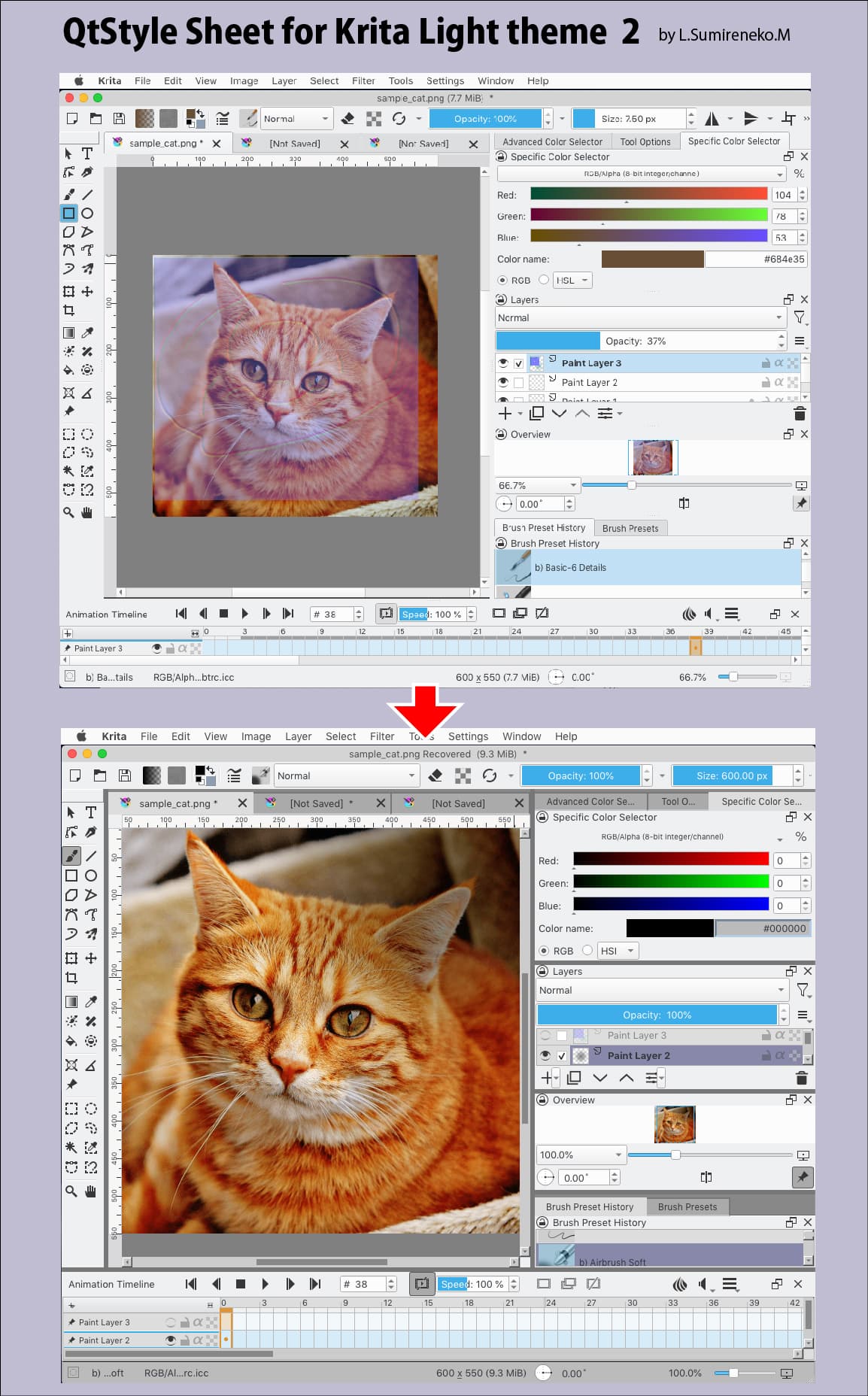Viewport: 868px width, 1396px height.
Task: Open Normal blend mode in bottom Layers panel
Action: (663, 990)
